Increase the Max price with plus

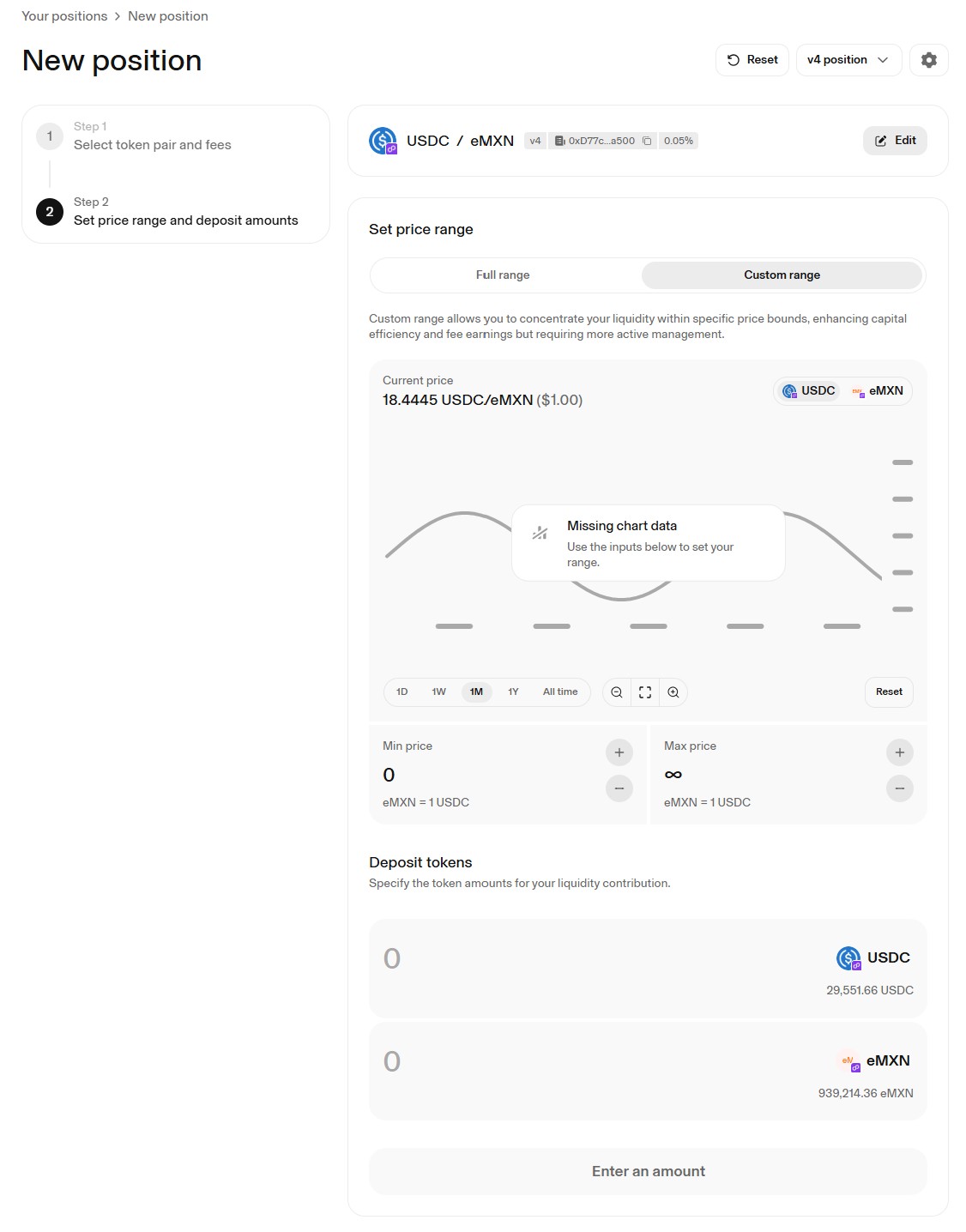[x=899, y=752]
